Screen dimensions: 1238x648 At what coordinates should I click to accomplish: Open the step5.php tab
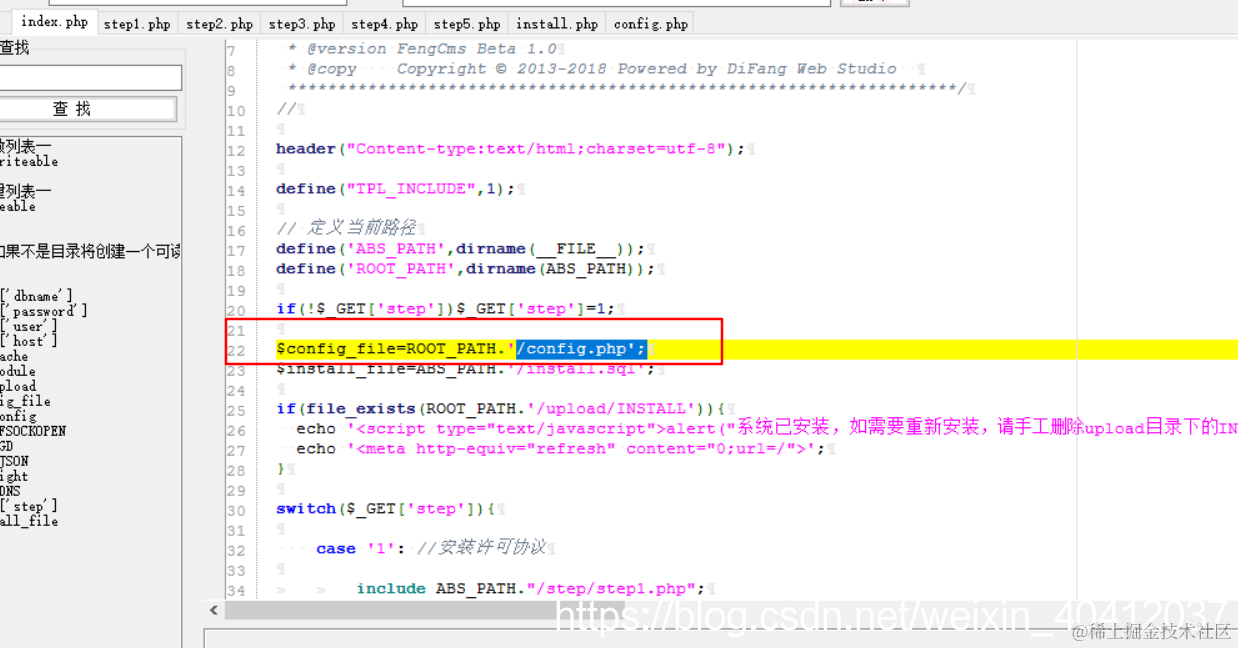(x=467, y=24)
